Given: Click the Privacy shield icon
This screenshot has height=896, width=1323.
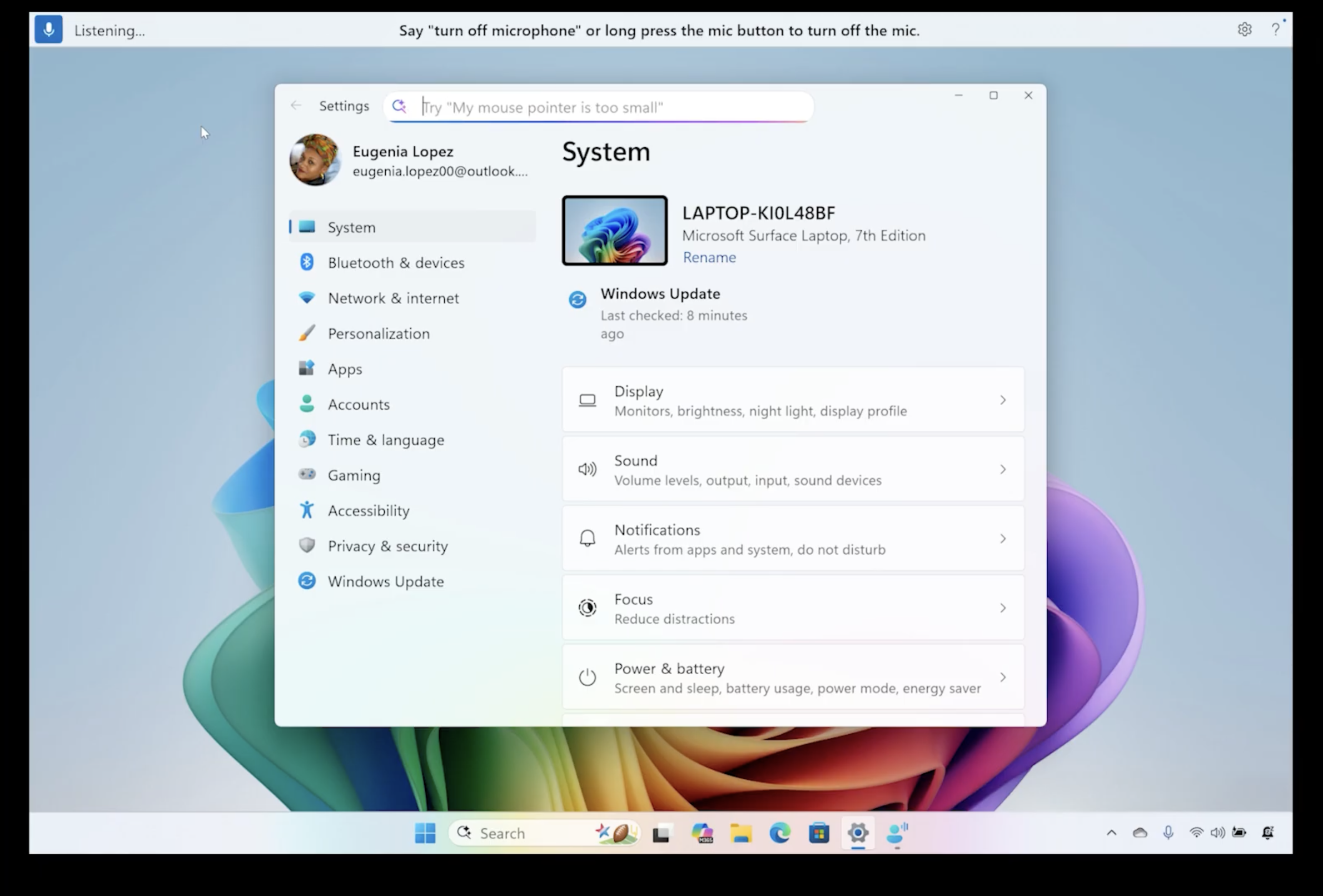Looking at the screenshot, I should [x=307, y=545].
